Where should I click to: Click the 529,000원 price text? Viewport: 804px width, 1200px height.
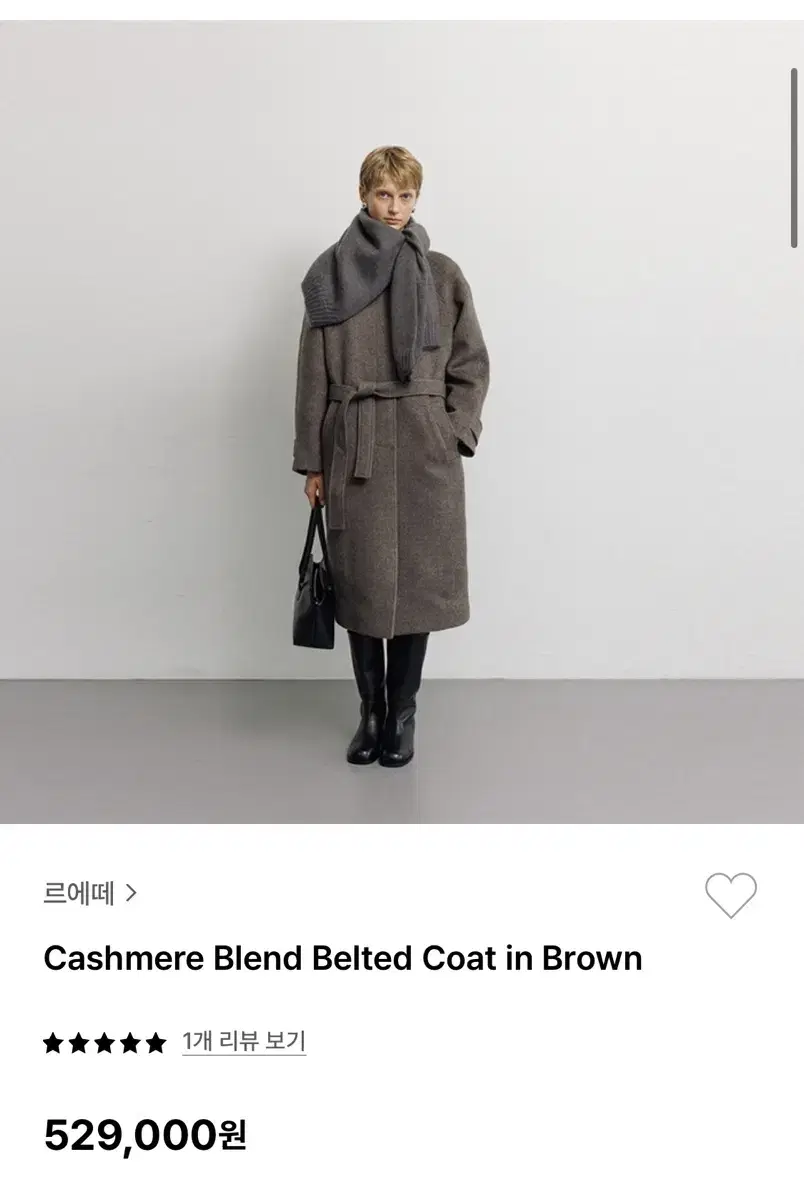(145, 1134)
